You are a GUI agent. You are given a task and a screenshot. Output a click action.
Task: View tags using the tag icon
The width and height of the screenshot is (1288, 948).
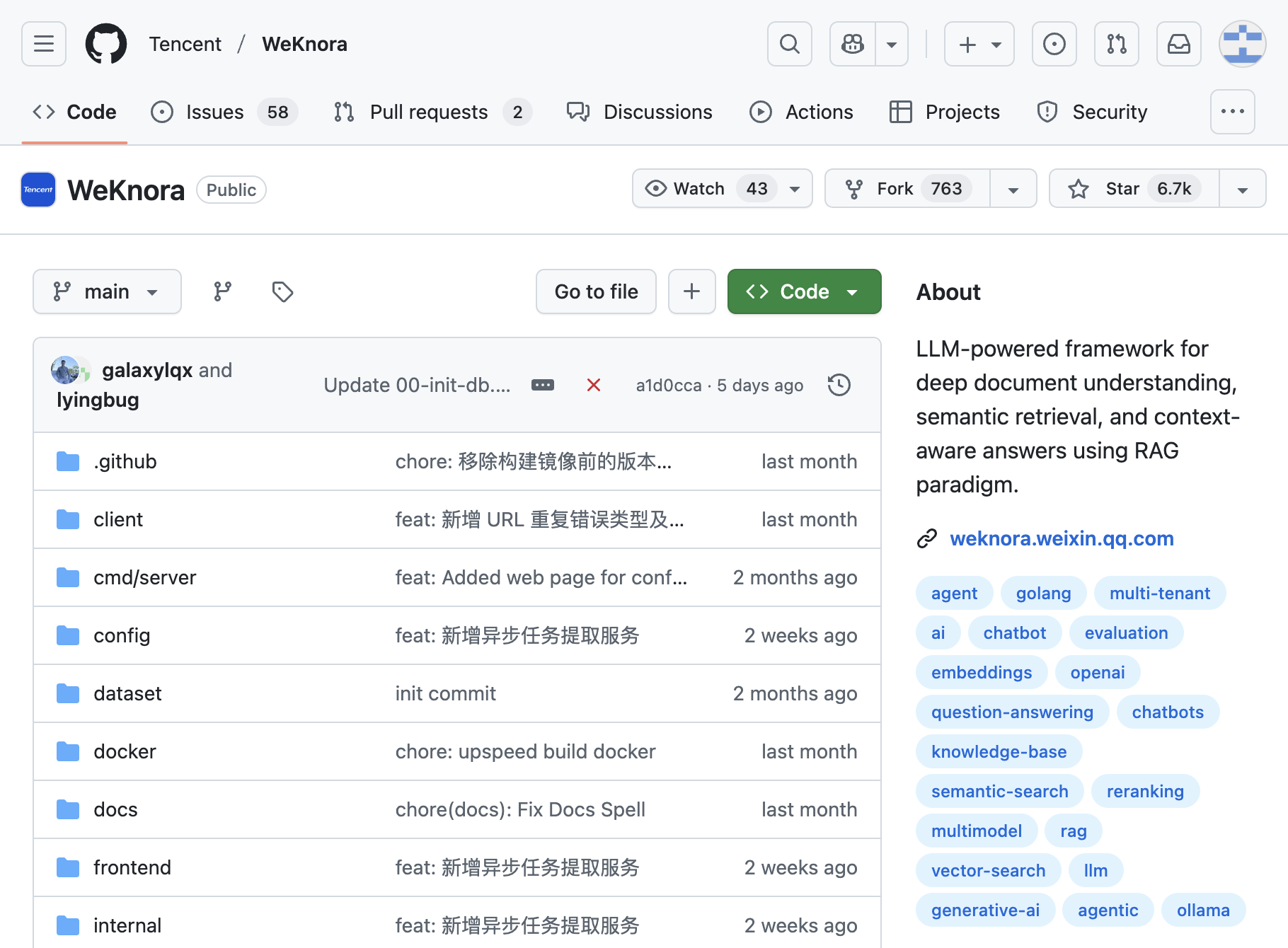click(x=282, y=291)
